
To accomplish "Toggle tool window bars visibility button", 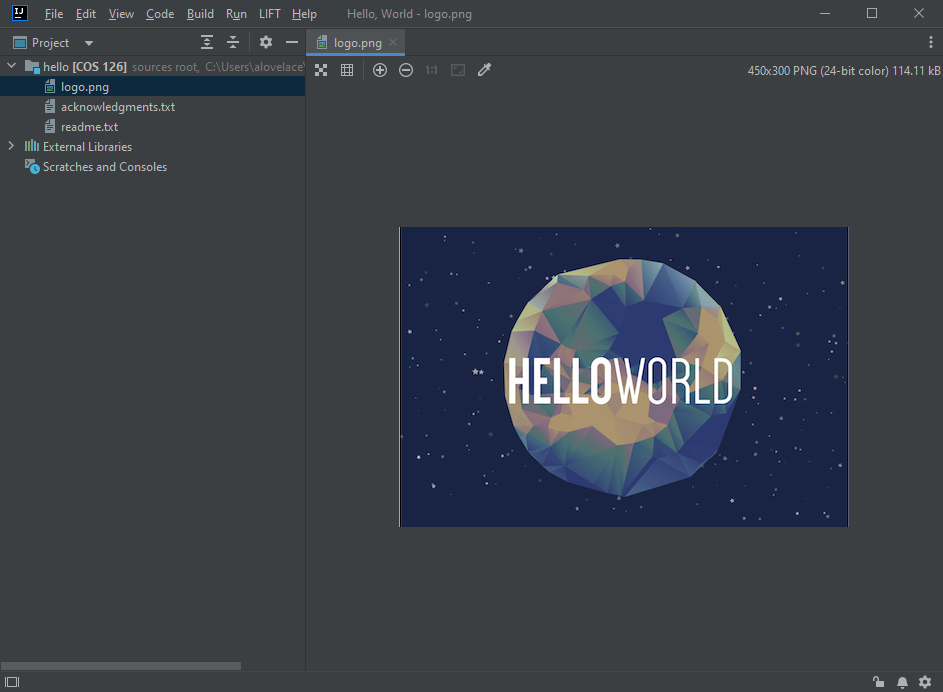I will coord(11,681).
